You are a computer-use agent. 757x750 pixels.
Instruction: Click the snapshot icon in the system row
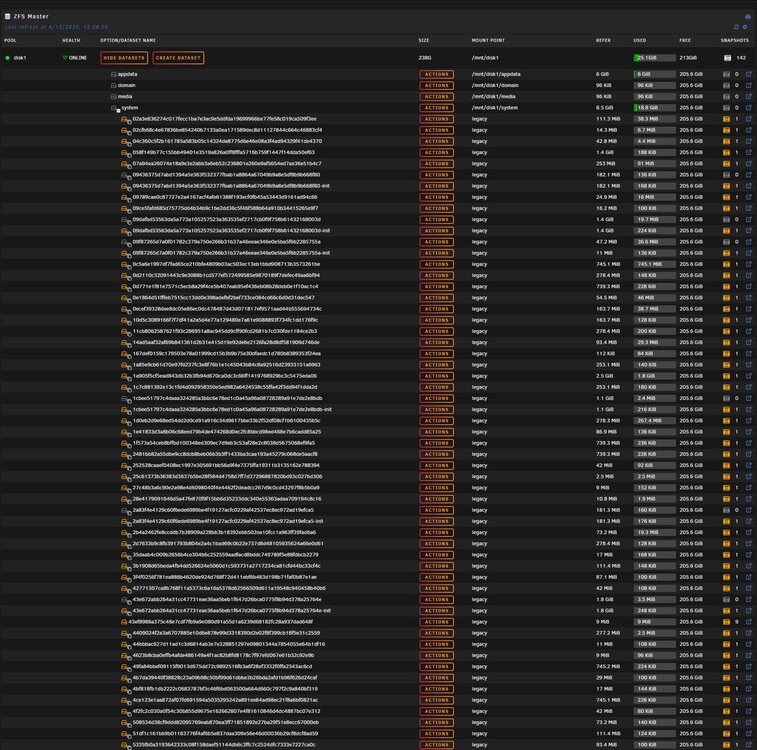coord(726,108)
